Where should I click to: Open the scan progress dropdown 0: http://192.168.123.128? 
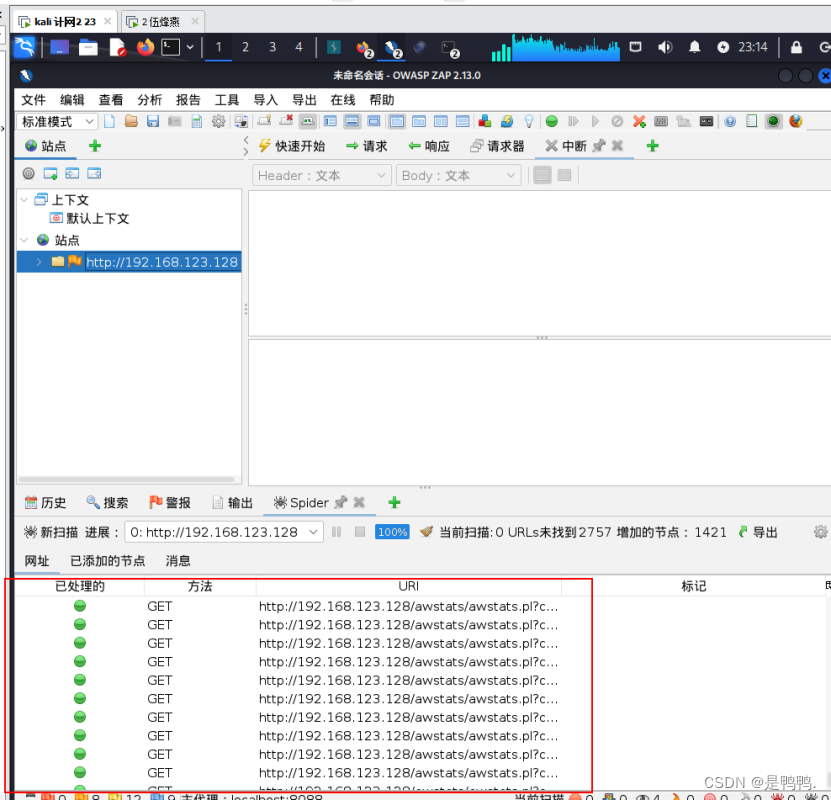click(x=224, y=531)
